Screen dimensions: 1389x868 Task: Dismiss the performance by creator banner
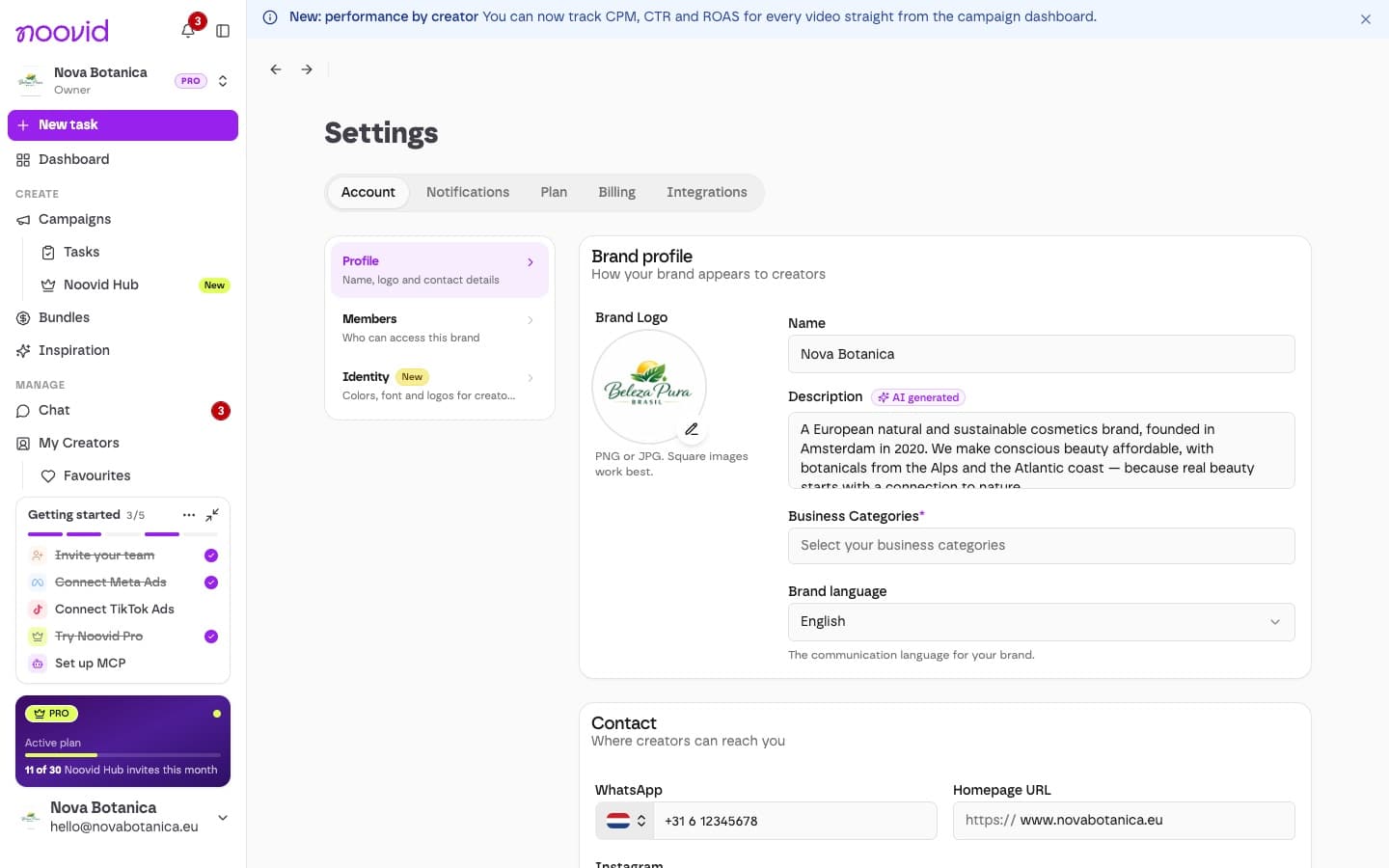(1366, 19)
